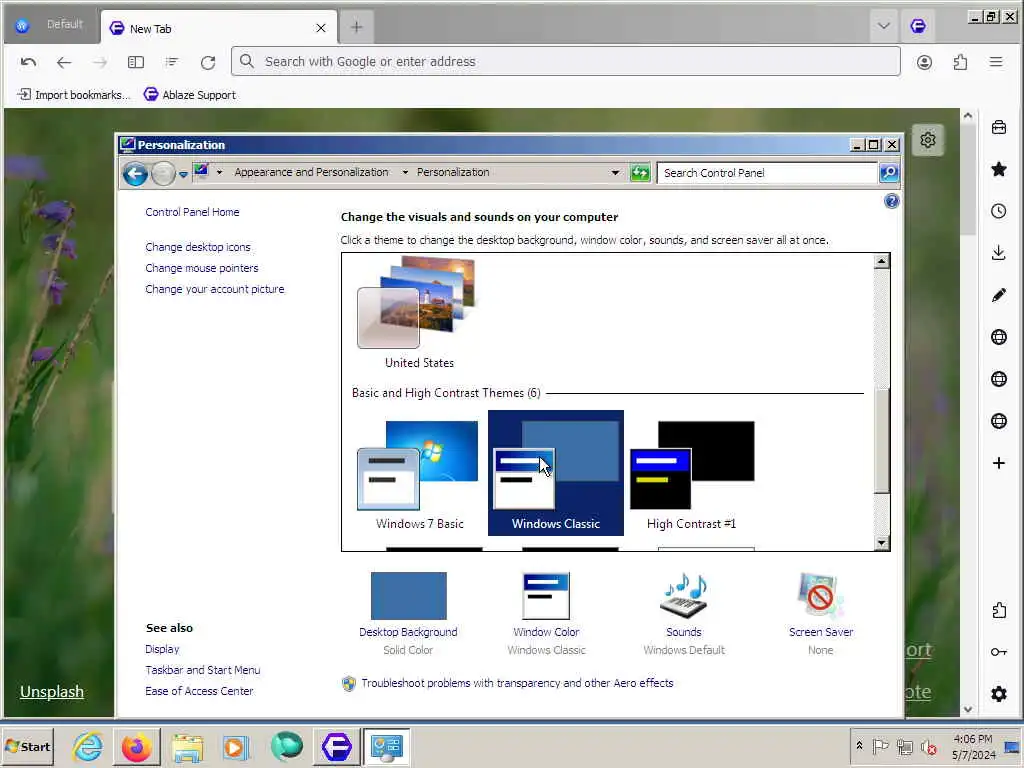Open the browser reader list icon
This screenshot has height=768, width=1024.
click(172, 62)
